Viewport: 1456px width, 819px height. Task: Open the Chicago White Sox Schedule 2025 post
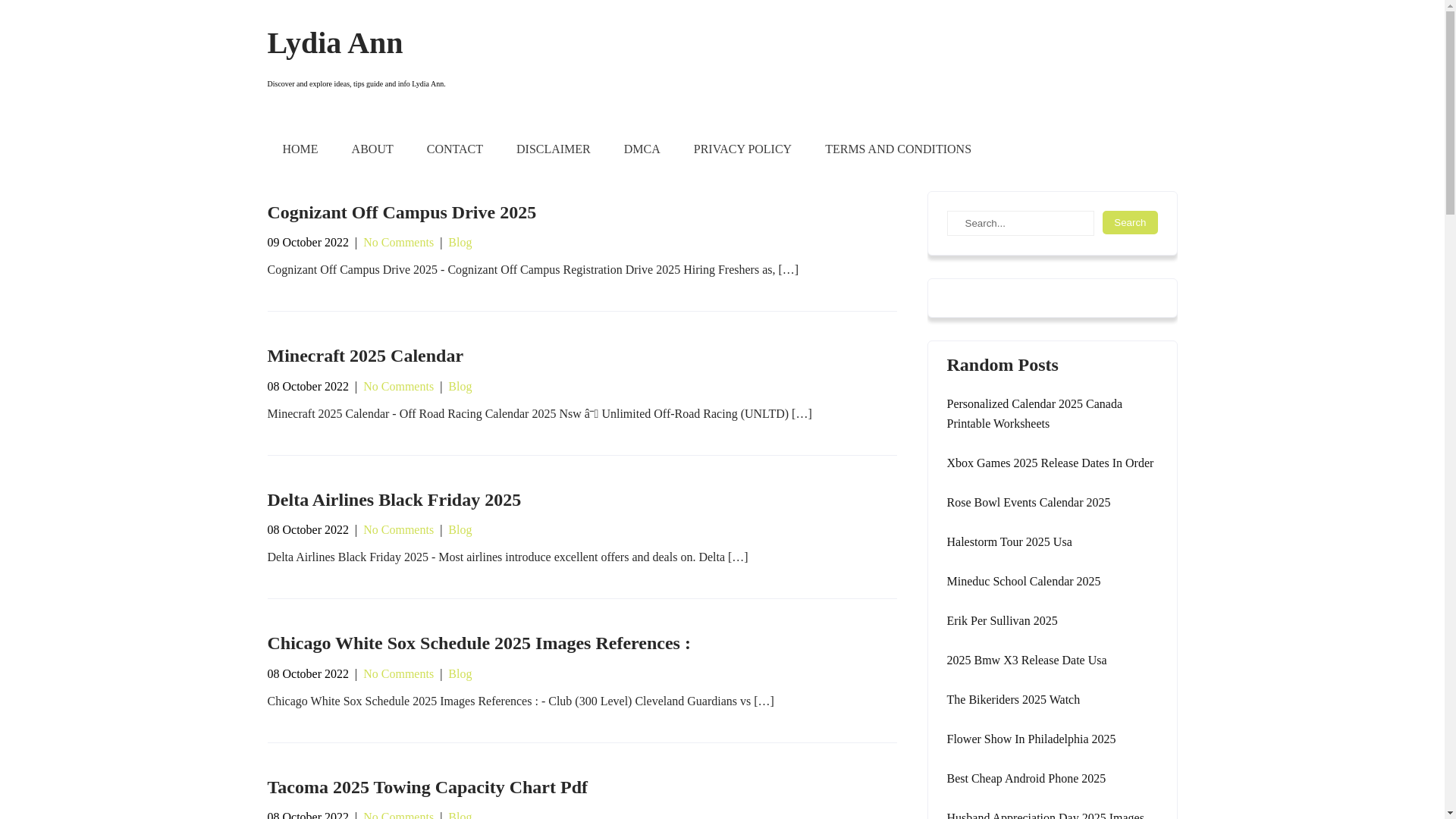click(x=478, y=643)
